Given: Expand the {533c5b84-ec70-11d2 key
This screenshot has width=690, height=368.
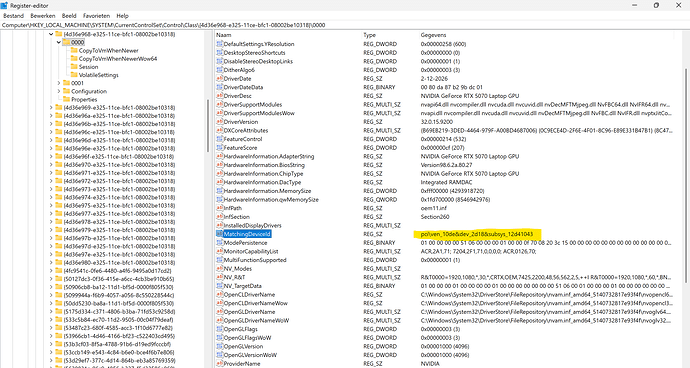Looking at the screenshot, I should click(51, 320).
